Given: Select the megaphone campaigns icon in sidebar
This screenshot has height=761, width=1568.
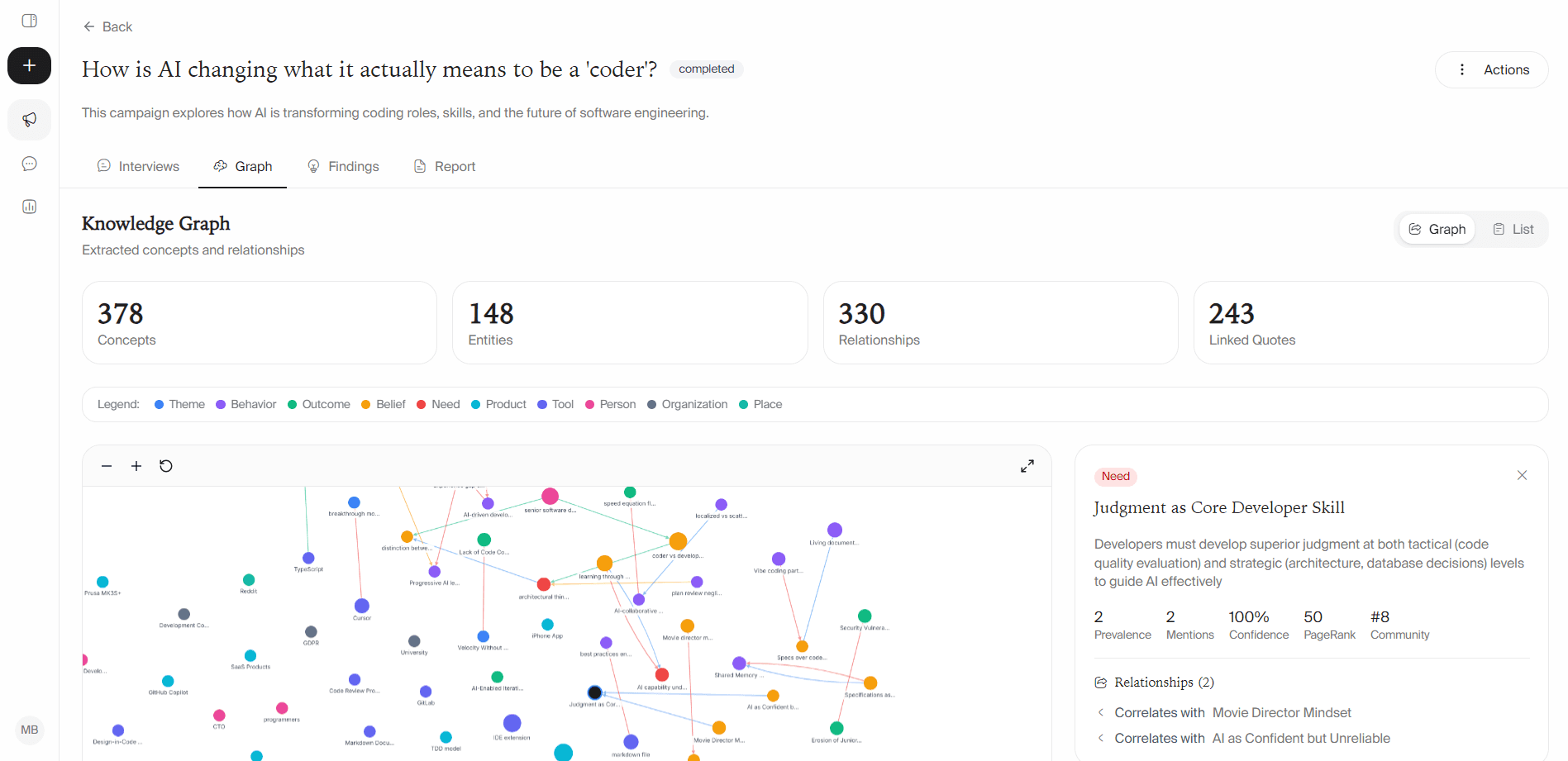Looking at the screenshot, I should [29, 120].
